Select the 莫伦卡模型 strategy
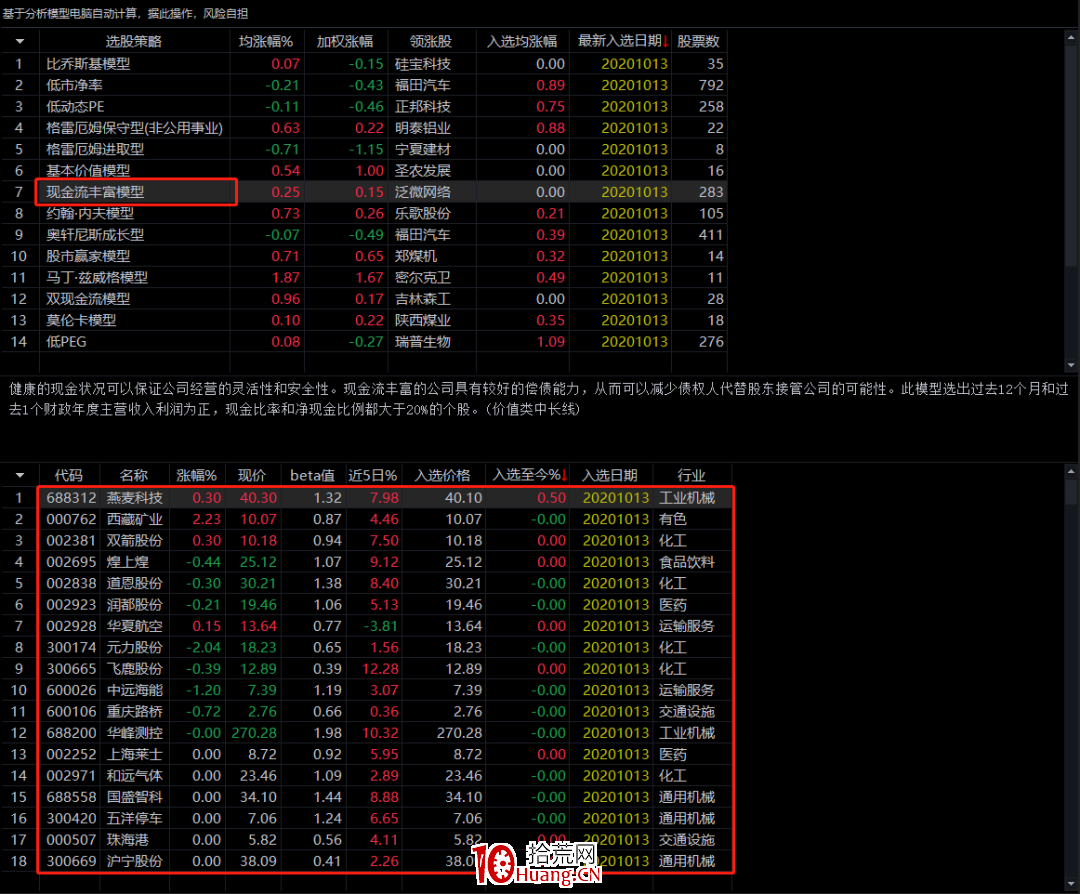This screenshot has width=1080, height=894. 81,320
